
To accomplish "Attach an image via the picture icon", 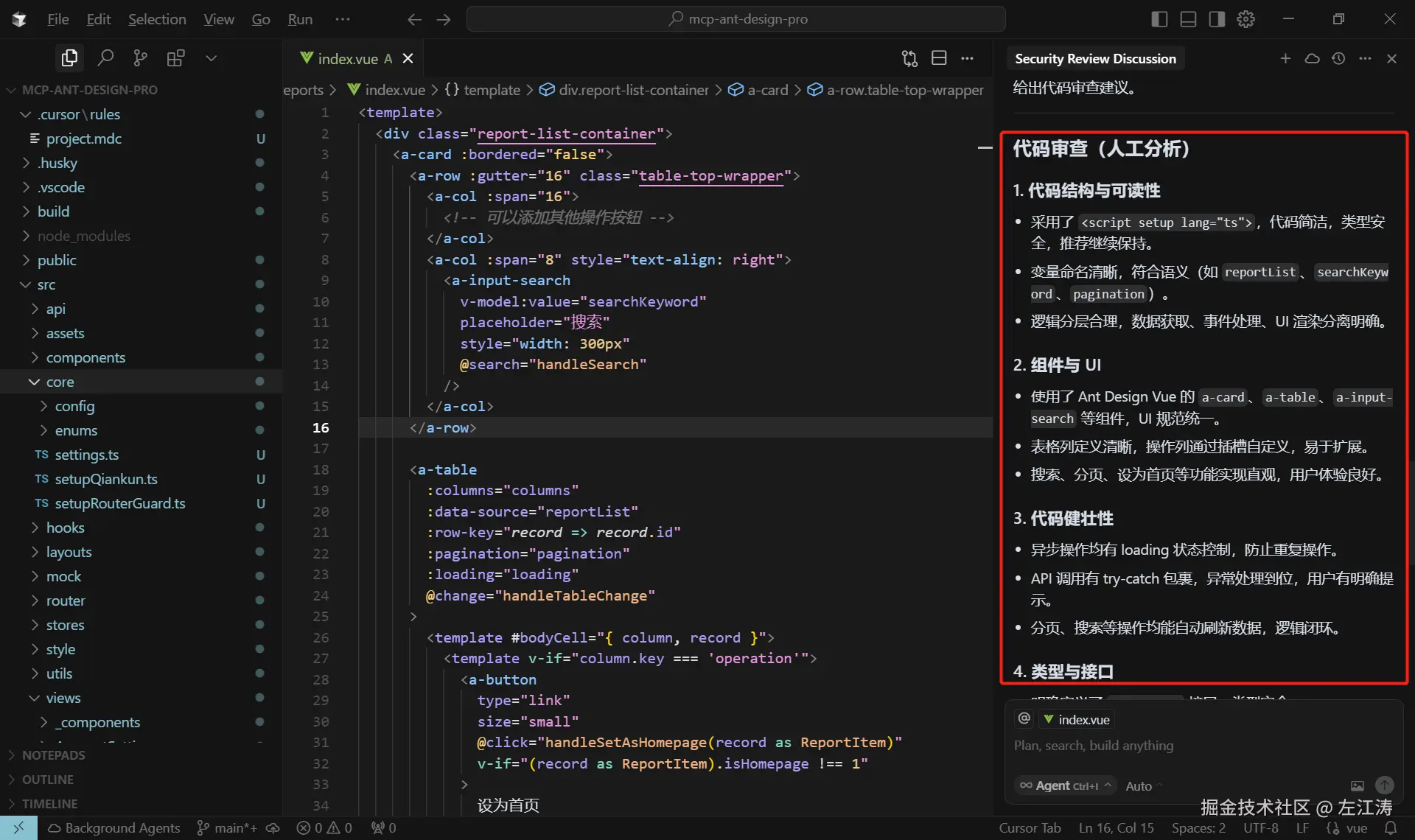I will [1356, 785].
